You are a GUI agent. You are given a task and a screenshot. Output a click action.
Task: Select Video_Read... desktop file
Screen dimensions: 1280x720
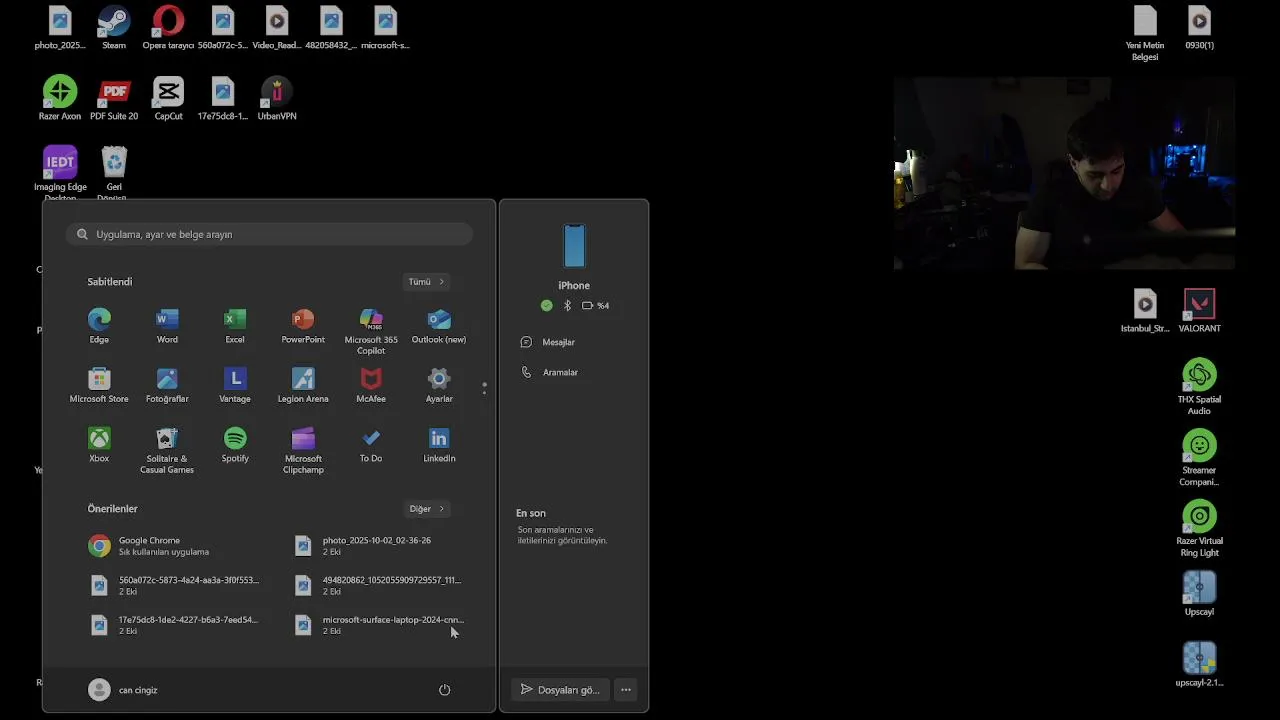point(277,27)
